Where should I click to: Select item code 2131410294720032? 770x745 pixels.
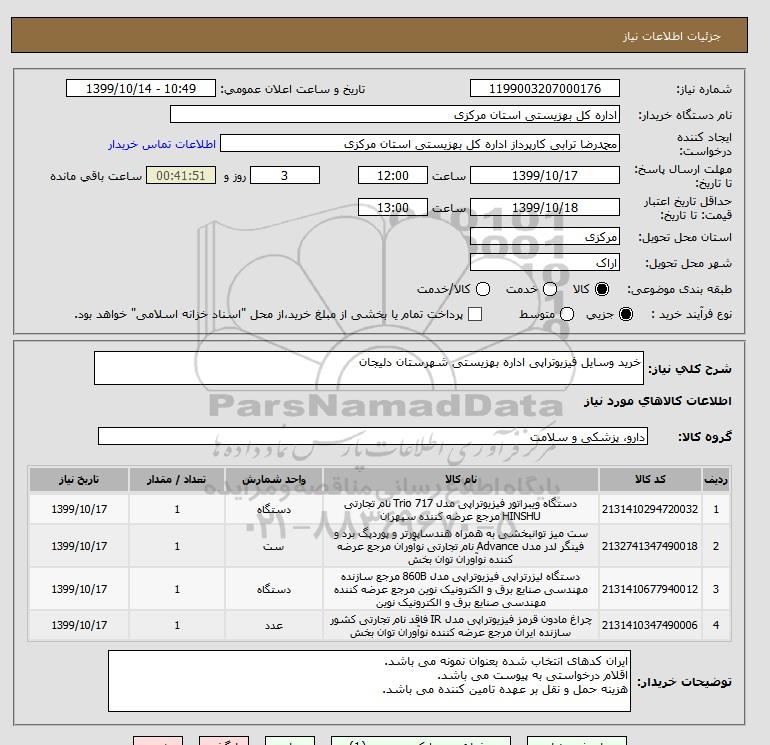pyautogui.click(x=650, y=509)
